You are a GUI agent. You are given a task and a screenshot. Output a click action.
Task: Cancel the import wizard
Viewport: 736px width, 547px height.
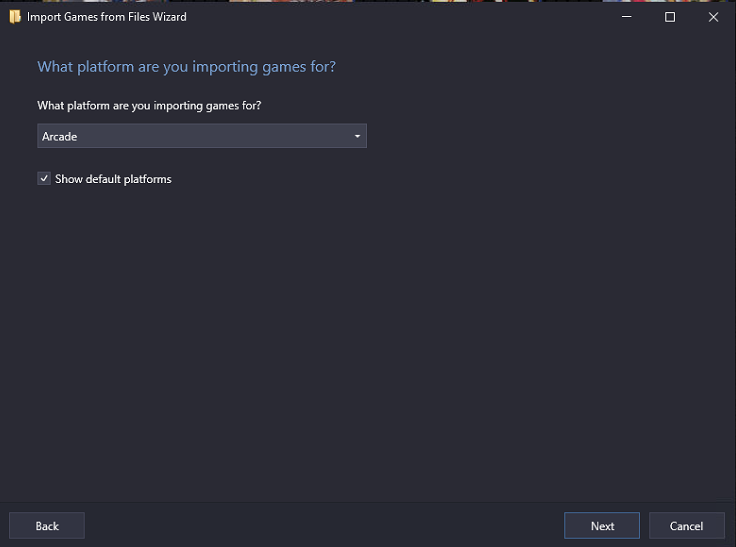pyautogui.click(x=687, y=525)
